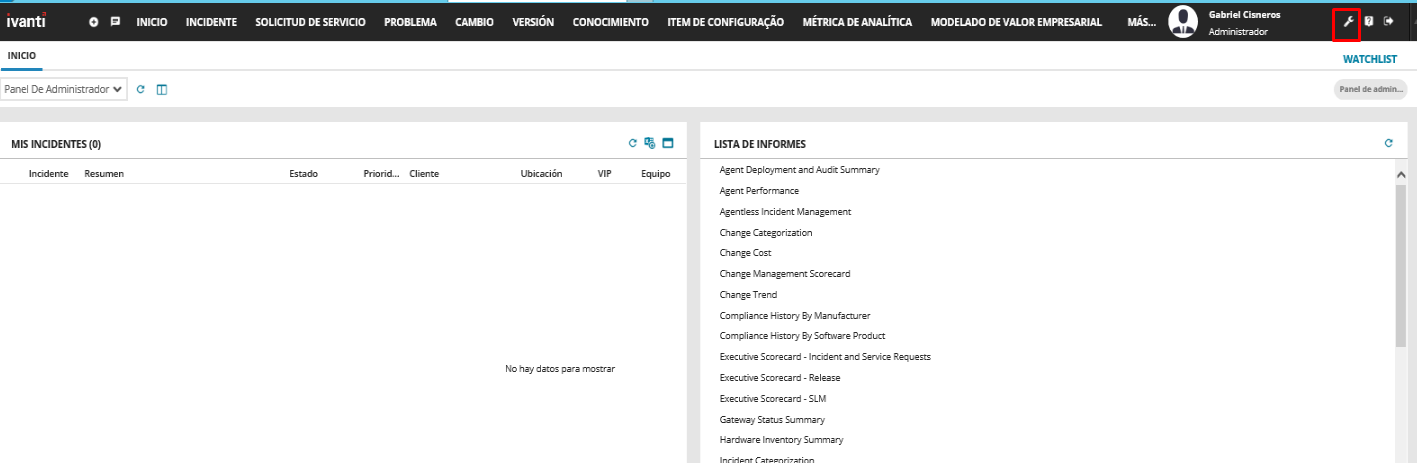Image resolution: width=1417 pixels, height=463 pixels.
Task: Open the chat bubble icon in top bar
Action: tap(116, 22)
